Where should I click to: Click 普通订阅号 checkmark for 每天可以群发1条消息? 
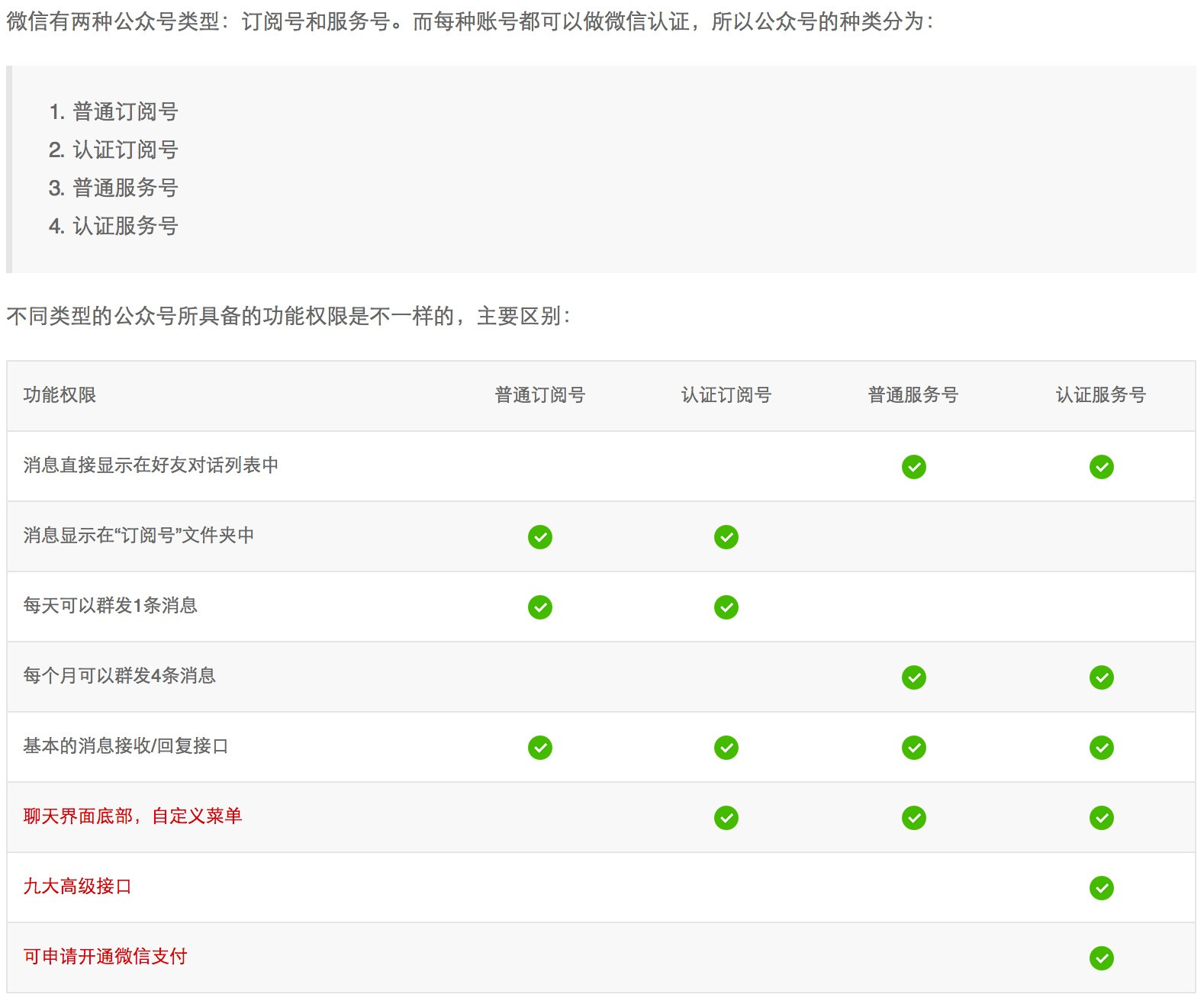[539, 607]
